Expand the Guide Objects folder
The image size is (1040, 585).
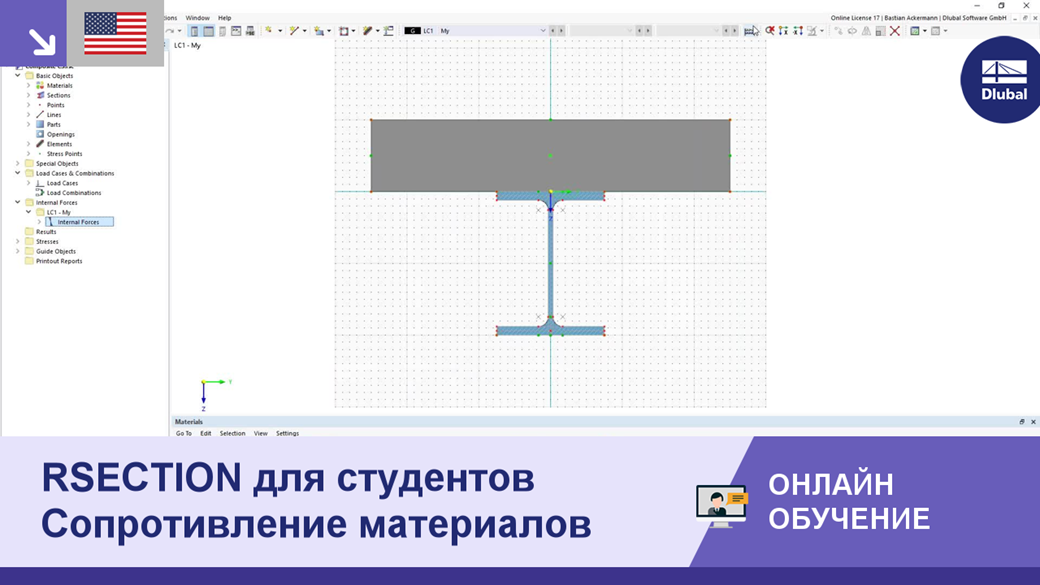pos(18,251)
